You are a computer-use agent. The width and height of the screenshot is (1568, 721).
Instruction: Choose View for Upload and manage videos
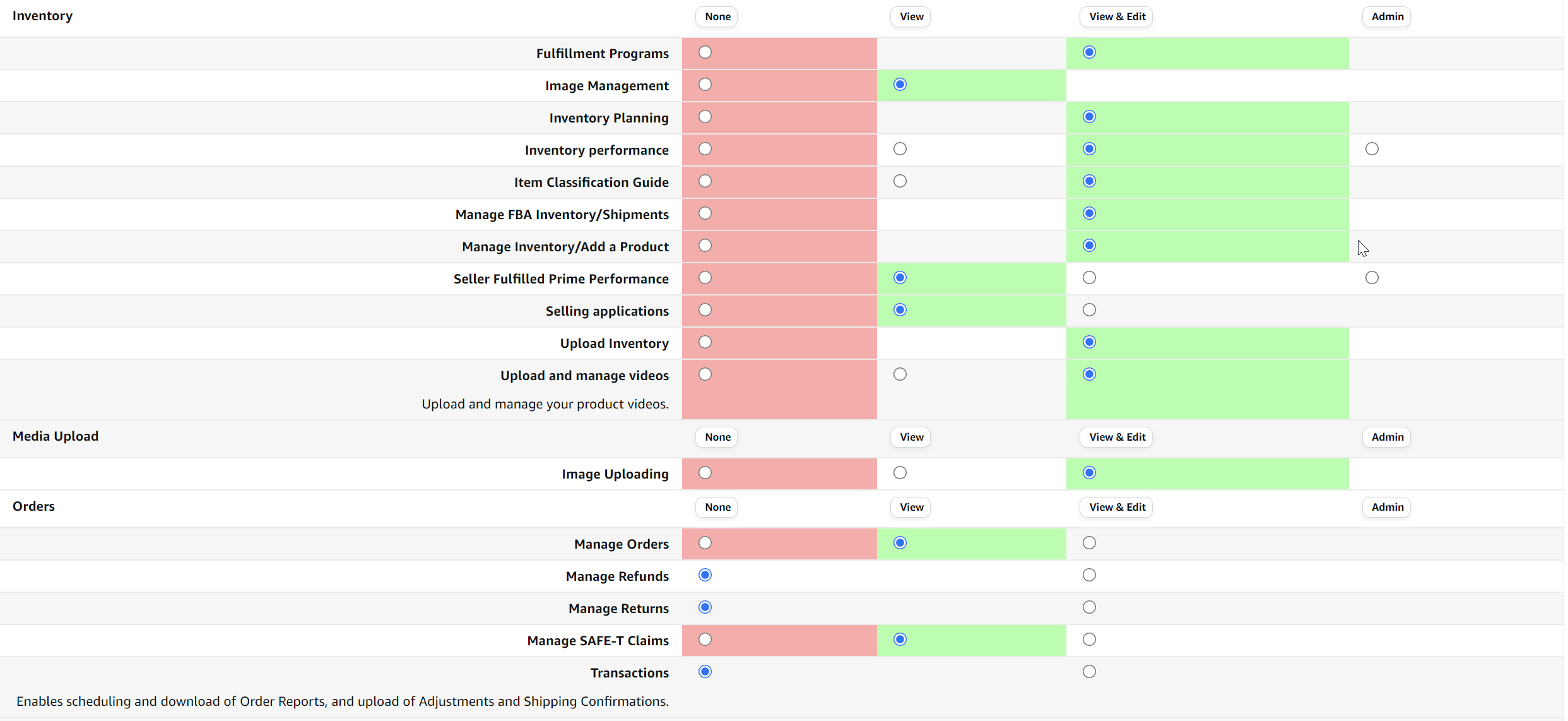click(x=900, y=374)
